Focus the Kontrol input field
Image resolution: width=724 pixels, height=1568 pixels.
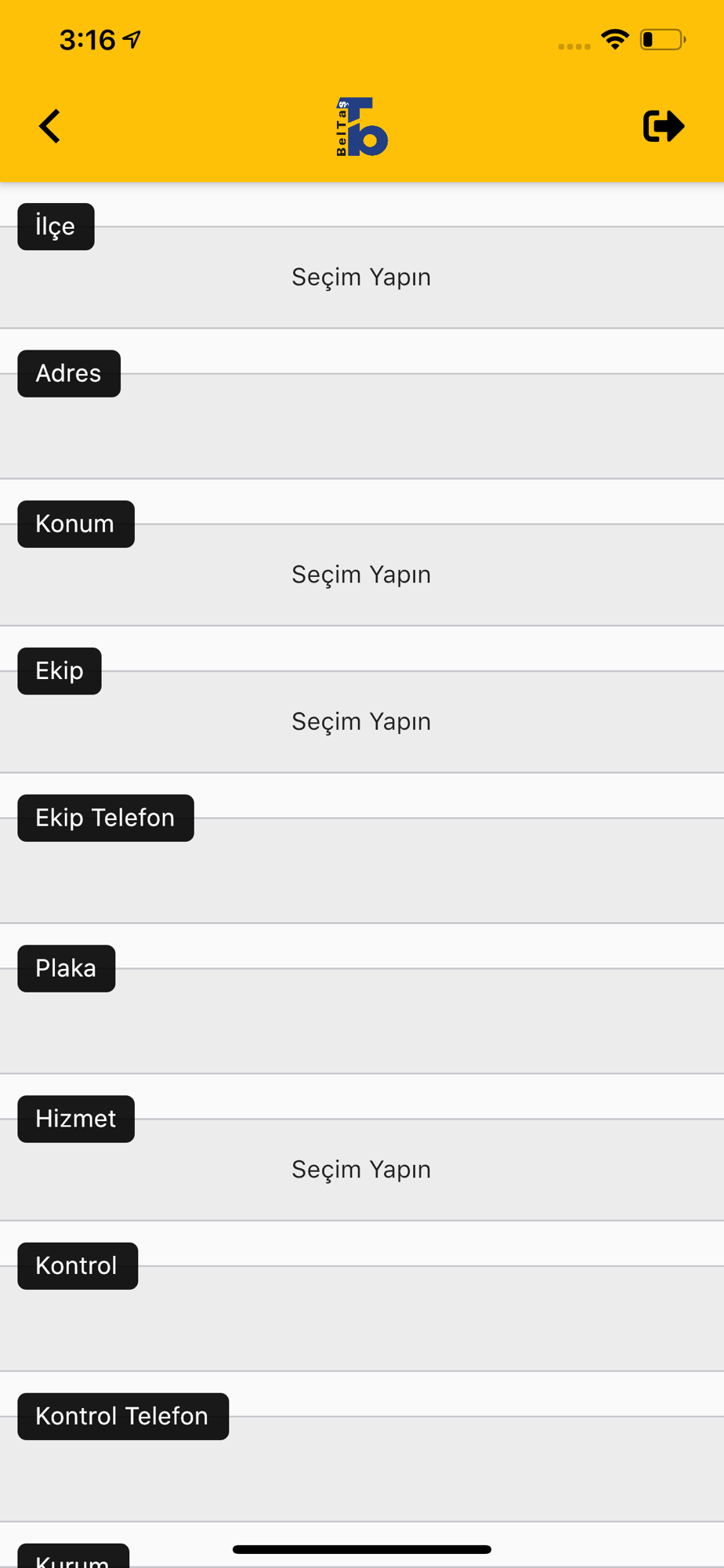(362, 1318)
